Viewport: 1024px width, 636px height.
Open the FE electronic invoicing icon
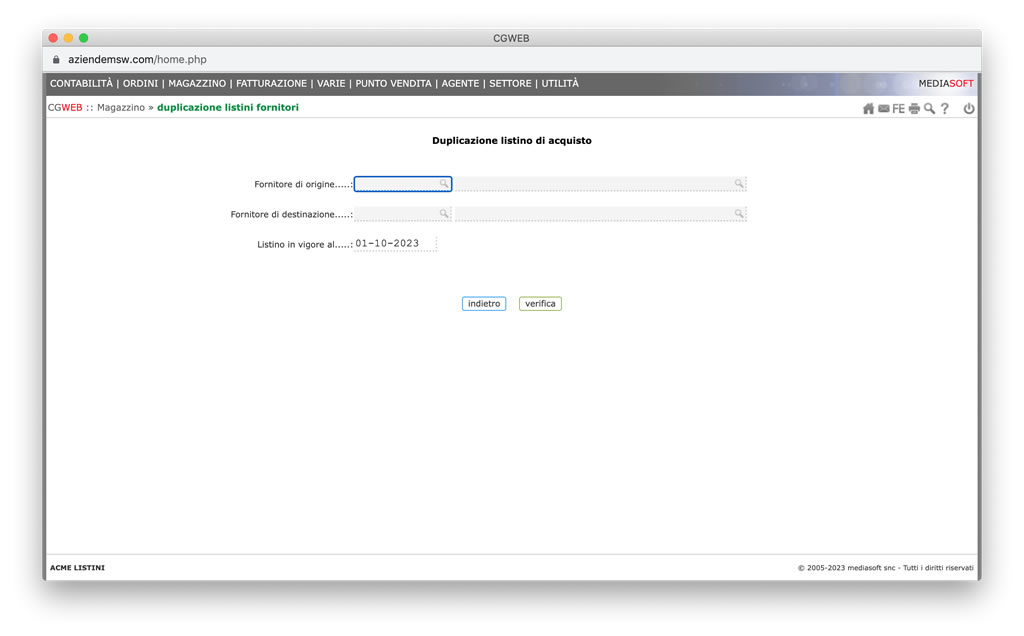[899, 109]
